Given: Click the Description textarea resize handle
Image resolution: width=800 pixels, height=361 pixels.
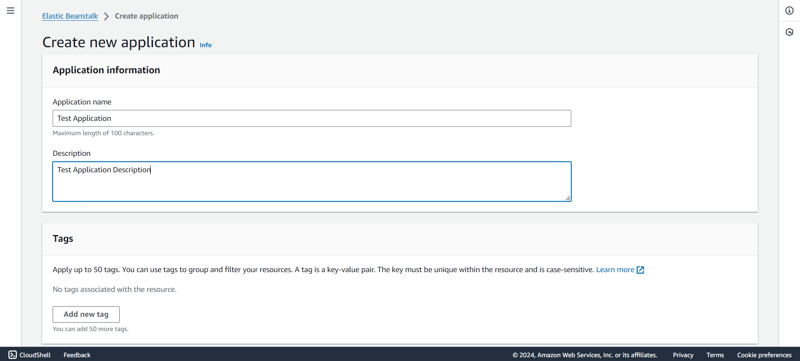Looking at the screenshot, I should click(x=568, y=198).
